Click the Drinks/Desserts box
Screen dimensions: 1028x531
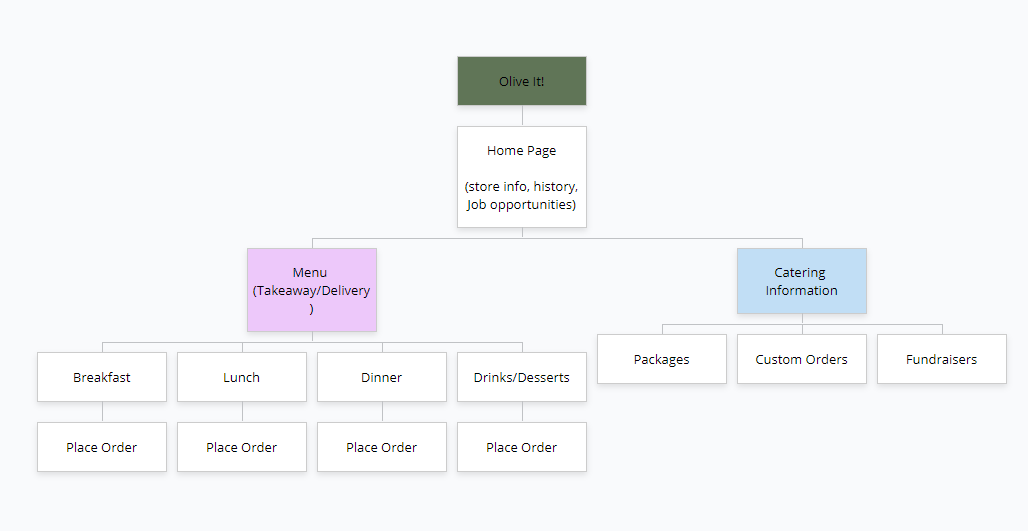[521, 377]
